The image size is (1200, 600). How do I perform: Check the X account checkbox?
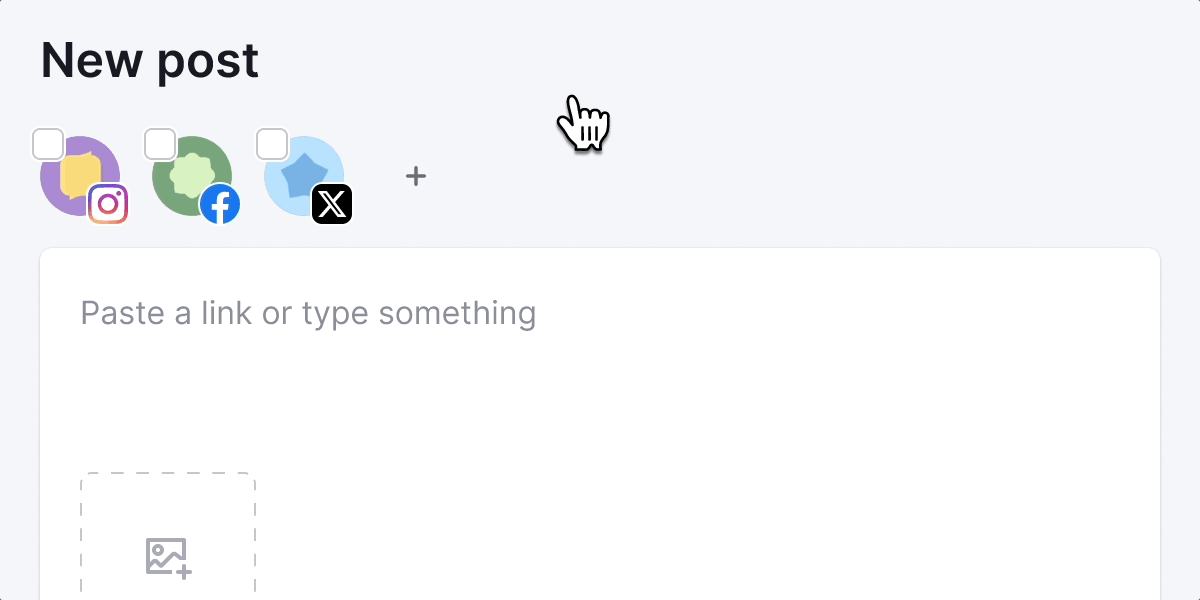[272, 144]
